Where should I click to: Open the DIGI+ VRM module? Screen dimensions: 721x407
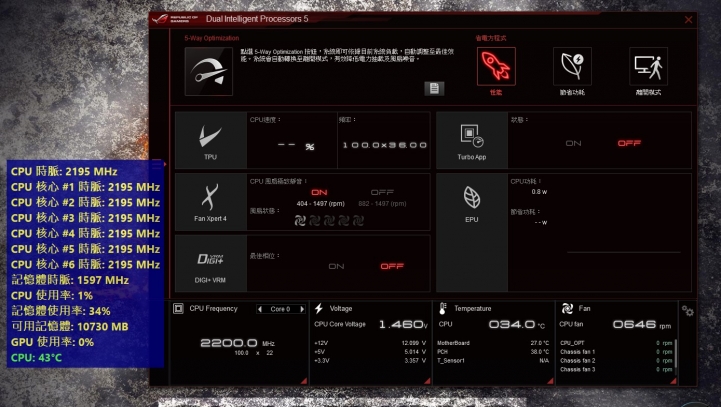coord(211,264)
